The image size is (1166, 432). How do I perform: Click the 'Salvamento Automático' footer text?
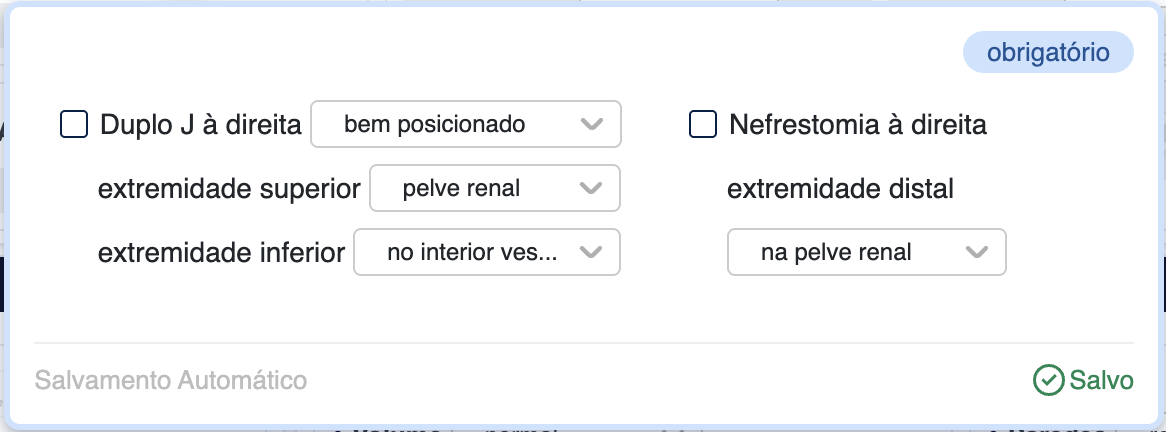click(x=171, y=380)
